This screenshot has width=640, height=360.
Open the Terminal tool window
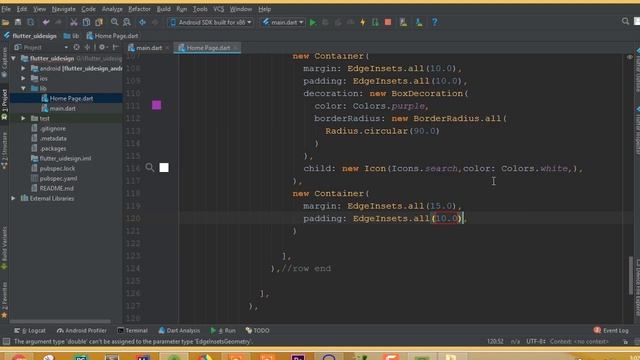pyautogui.click(x=132, y=330)
